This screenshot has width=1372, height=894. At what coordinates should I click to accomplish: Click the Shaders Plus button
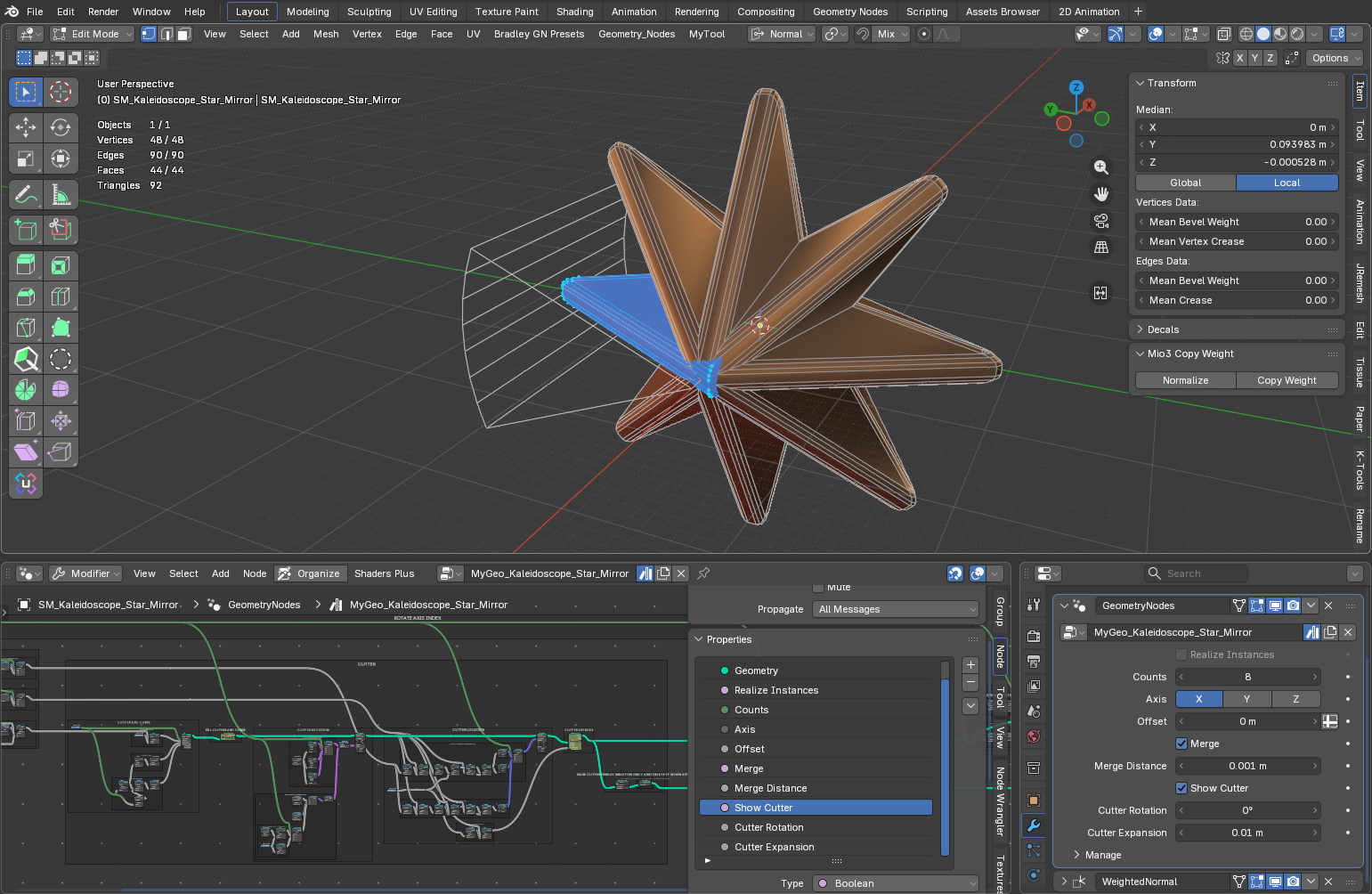(x=385, y=573)
